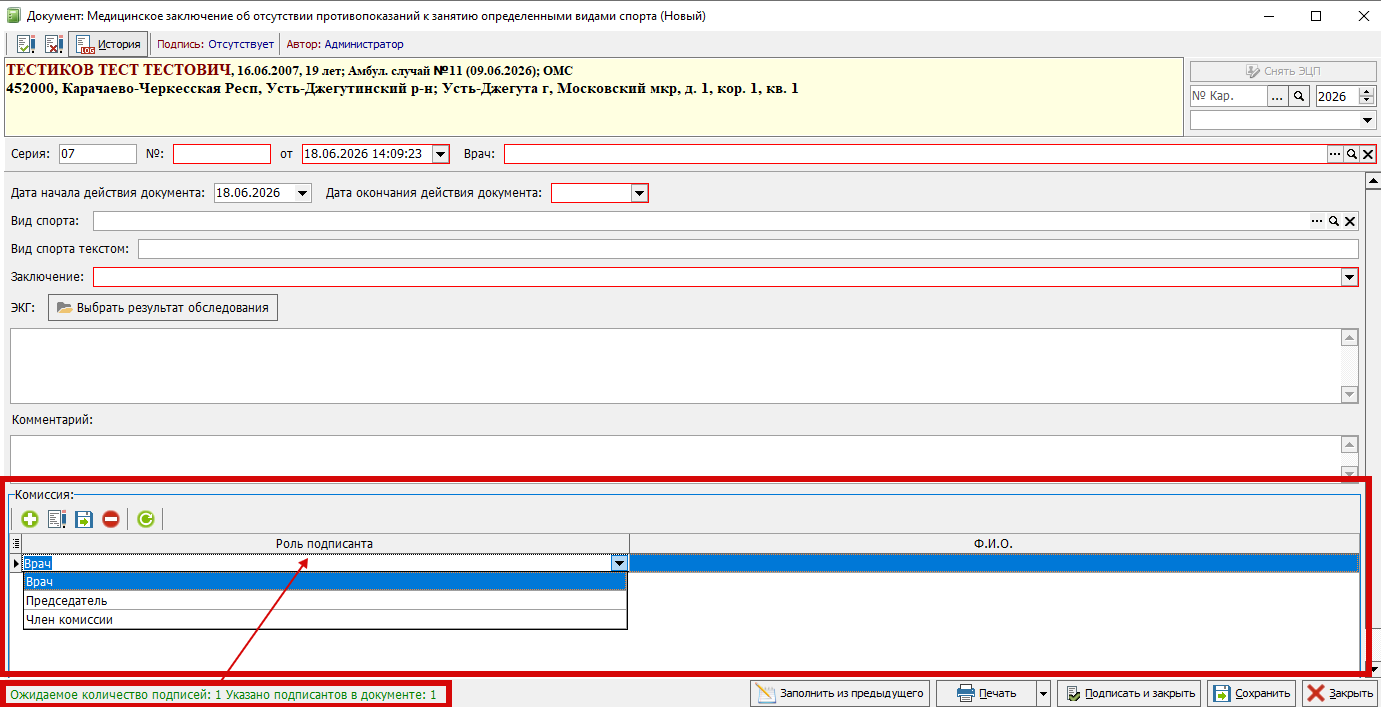Click the Сохранить button

click(x=1252, y=693)
